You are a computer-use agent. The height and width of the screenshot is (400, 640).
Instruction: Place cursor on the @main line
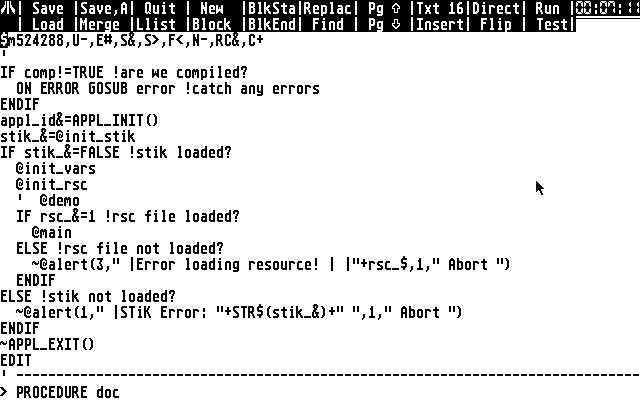point(52,233)
